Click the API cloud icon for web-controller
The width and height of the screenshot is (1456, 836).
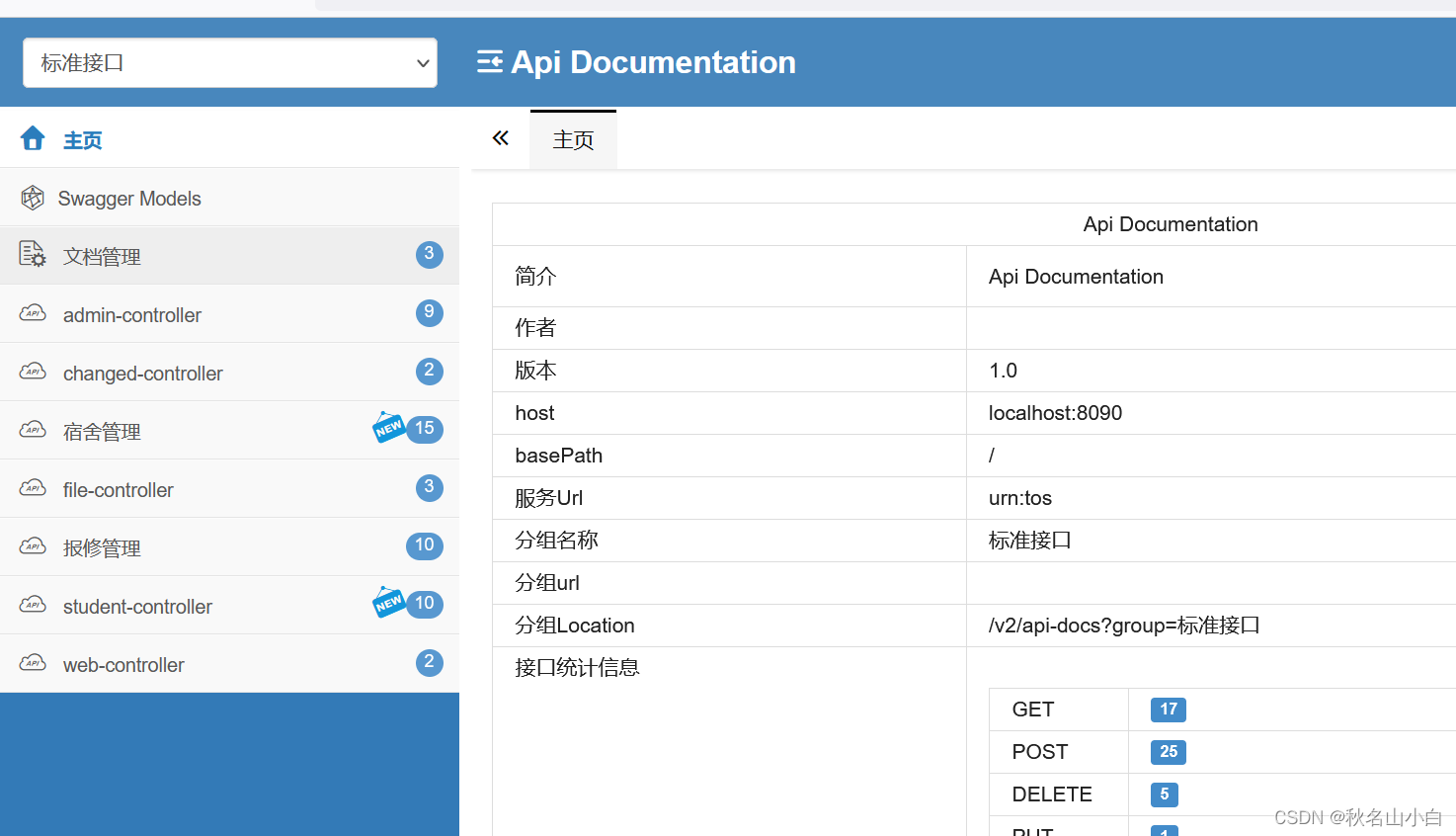pos(33,663)
